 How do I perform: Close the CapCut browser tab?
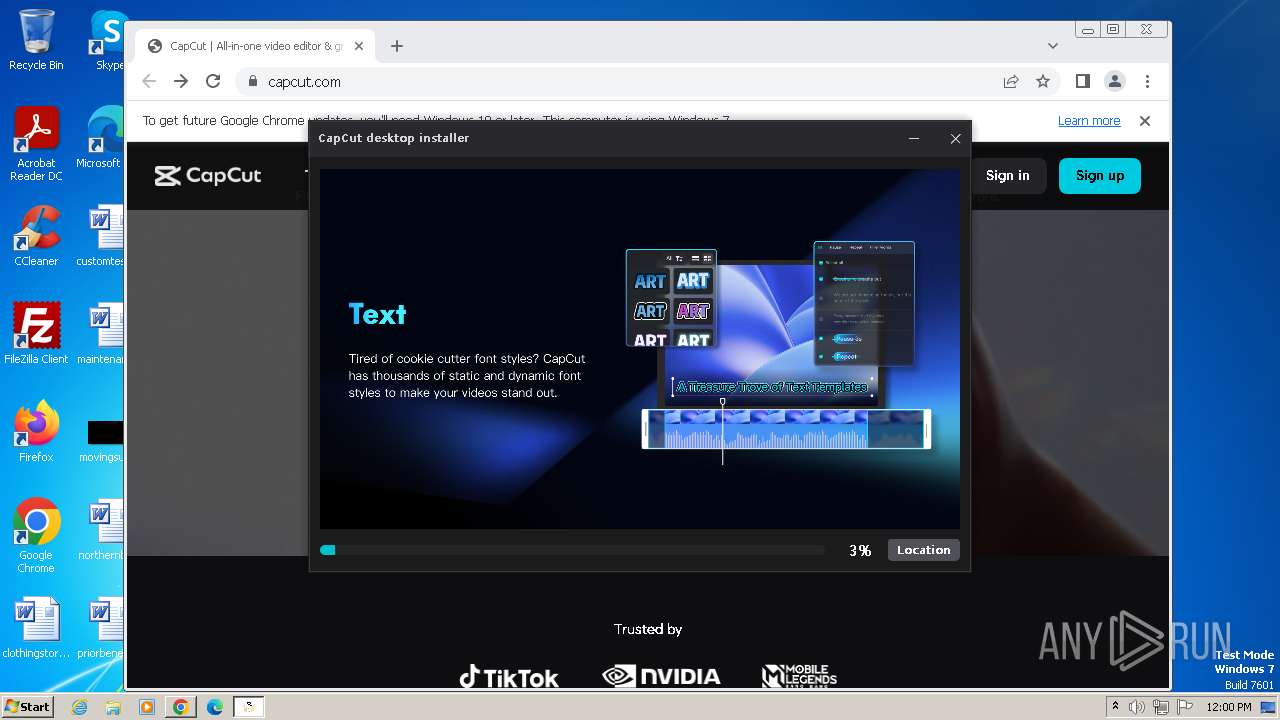(359, 46)
